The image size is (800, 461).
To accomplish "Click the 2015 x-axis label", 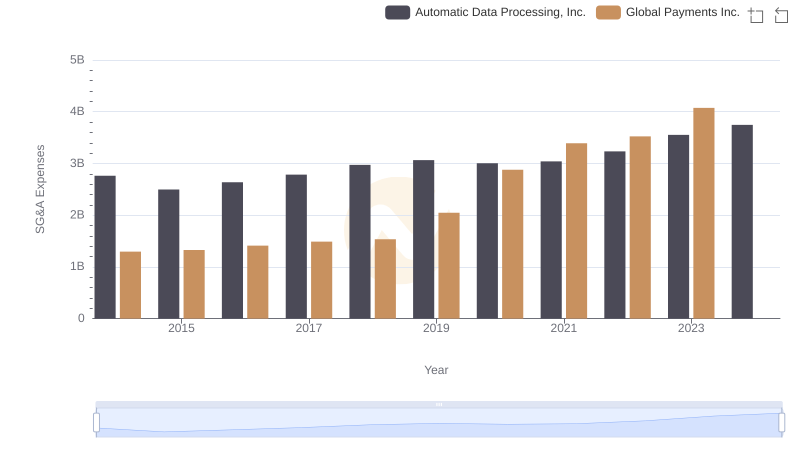I will [x=181, y=328].
